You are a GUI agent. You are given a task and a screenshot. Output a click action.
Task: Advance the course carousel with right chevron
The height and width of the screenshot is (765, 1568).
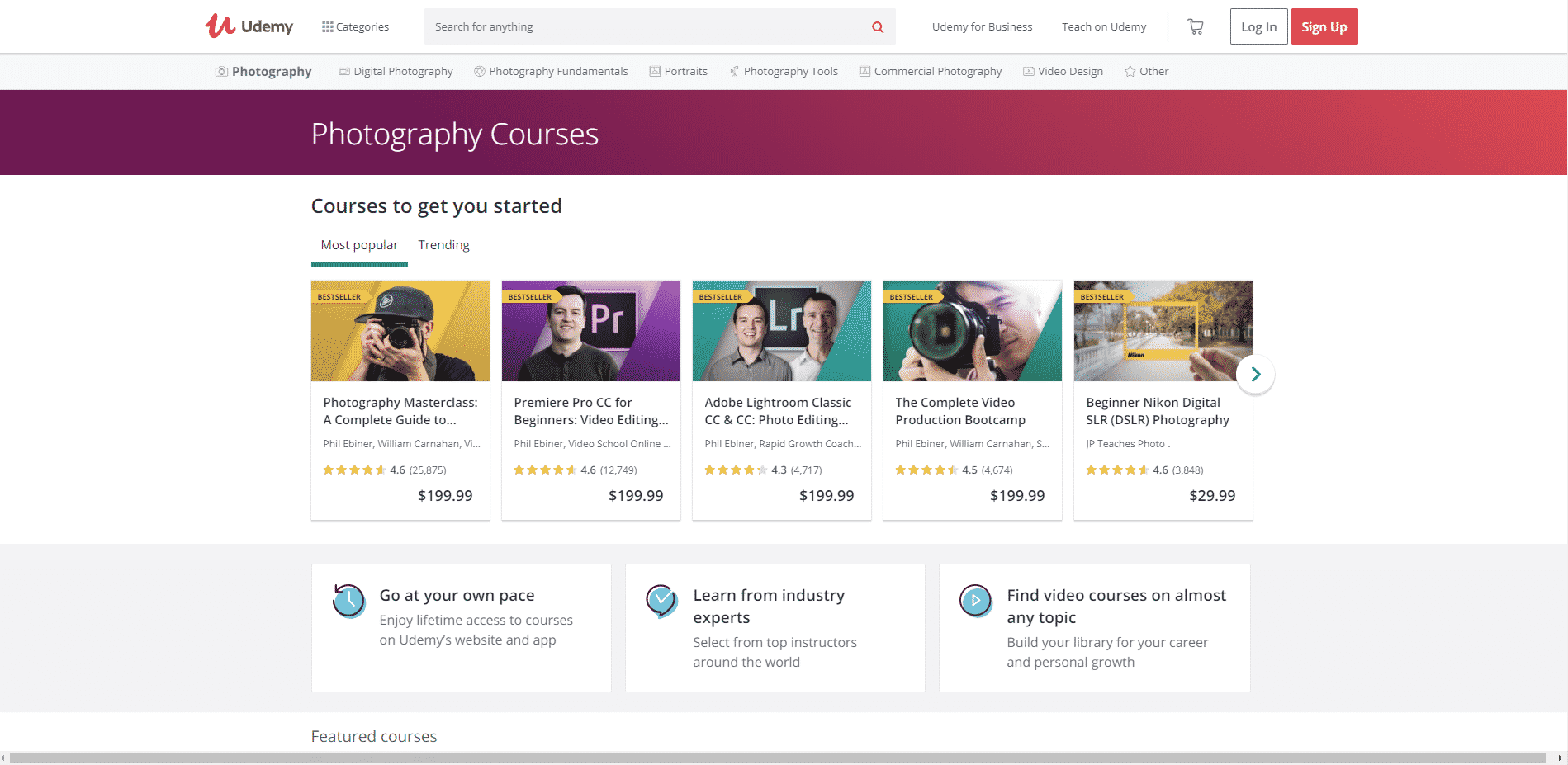tap(1255, 375)
